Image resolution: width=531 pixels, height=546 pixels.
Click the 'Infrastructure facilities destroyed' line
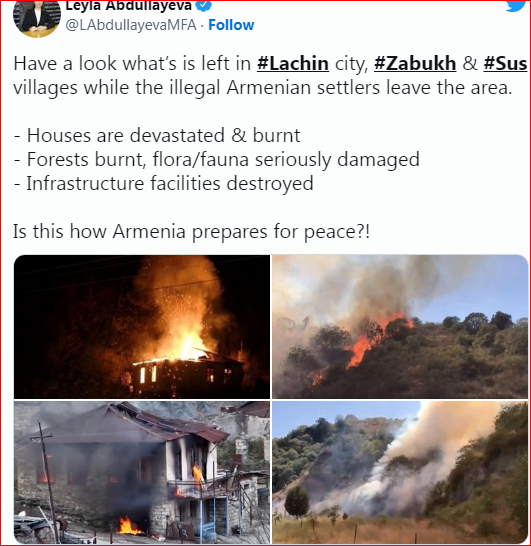[x=164, y=184]
